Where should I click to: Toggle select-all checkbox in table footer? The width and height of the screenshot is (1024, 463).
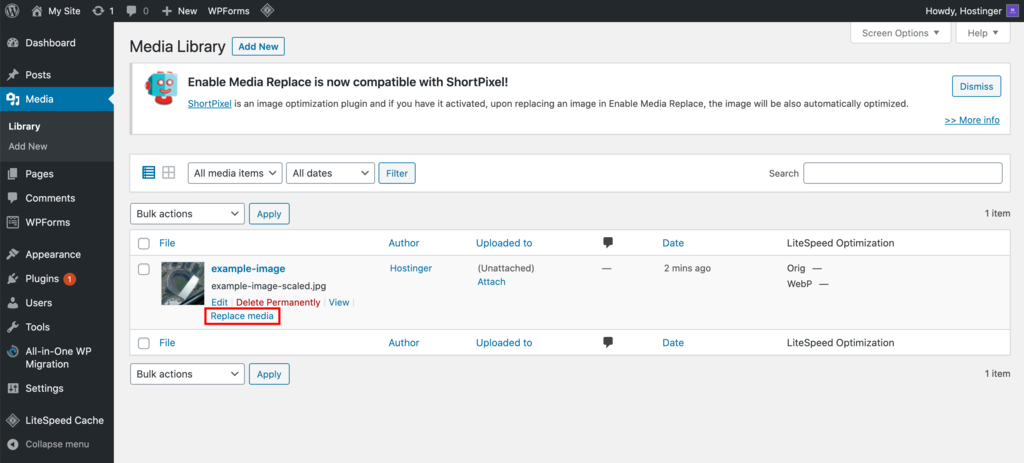pyautogui.click(x=144, y=343)
